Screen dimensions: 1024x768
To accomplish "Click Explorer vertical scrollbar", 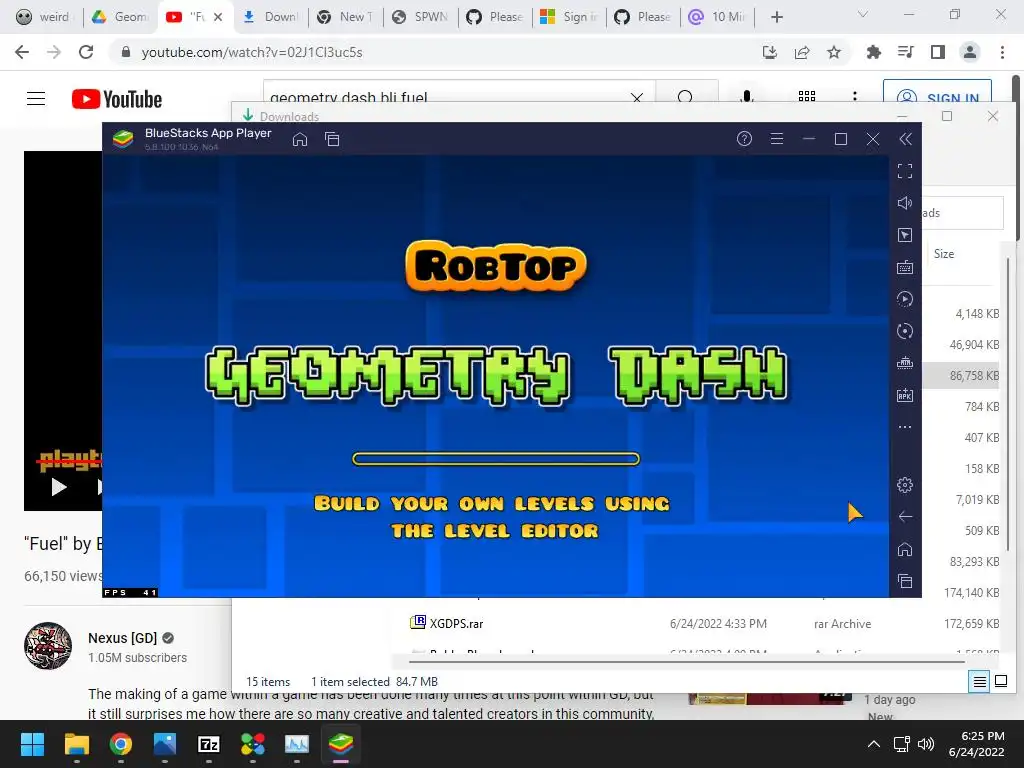I will (x=1008, y=405).
